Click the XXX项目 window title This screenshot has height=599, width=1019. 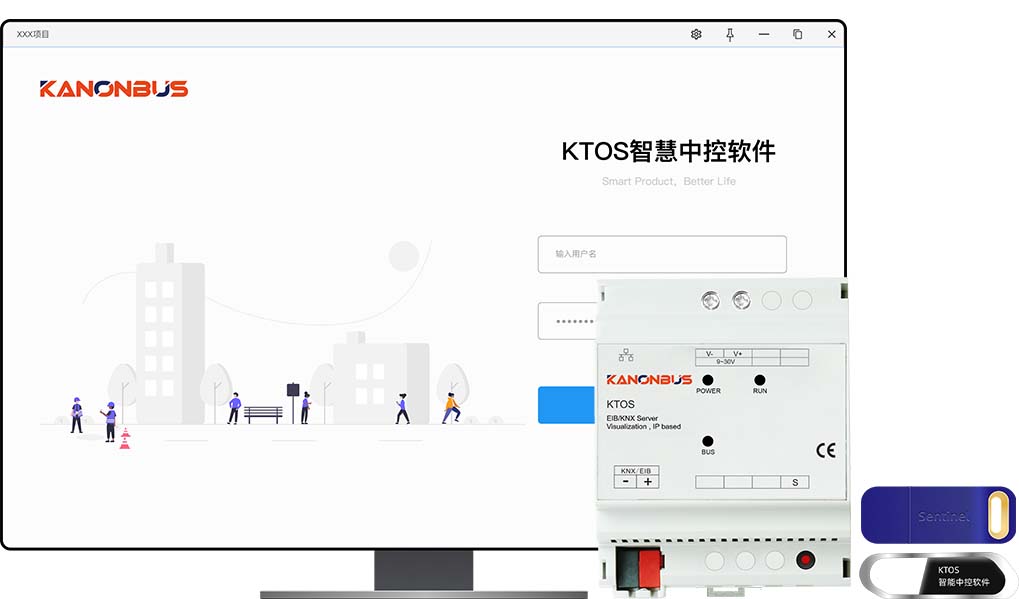pos(33,34)
